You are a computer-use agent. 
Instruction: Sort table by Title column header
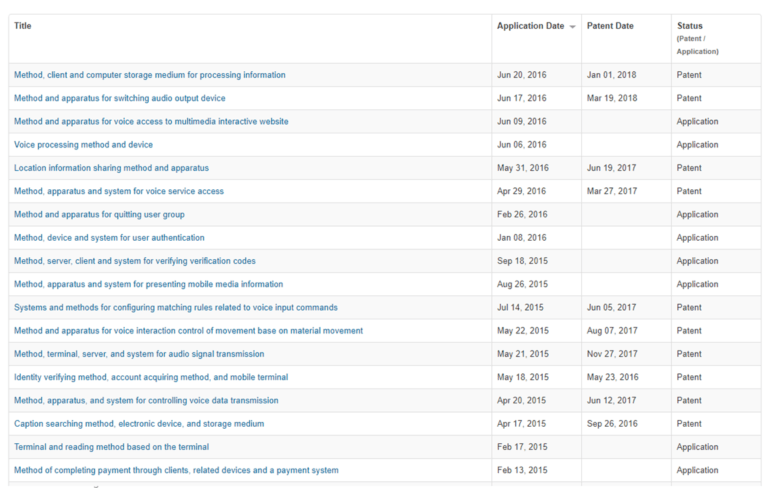[x=23, y=26]
